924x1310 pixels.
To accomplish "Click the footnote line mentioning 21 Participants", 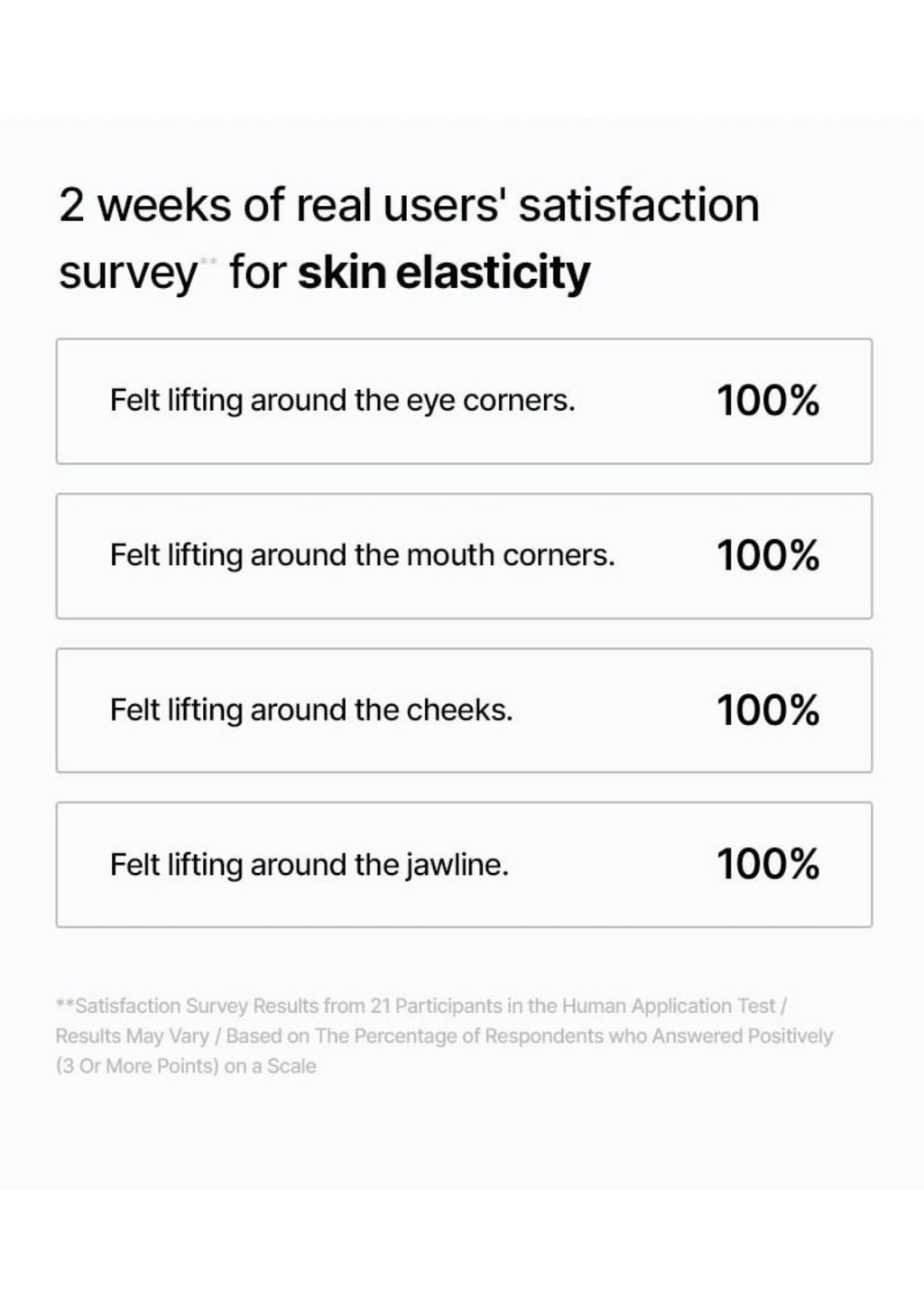I will pyautogui.click(x=421, y=1006).
